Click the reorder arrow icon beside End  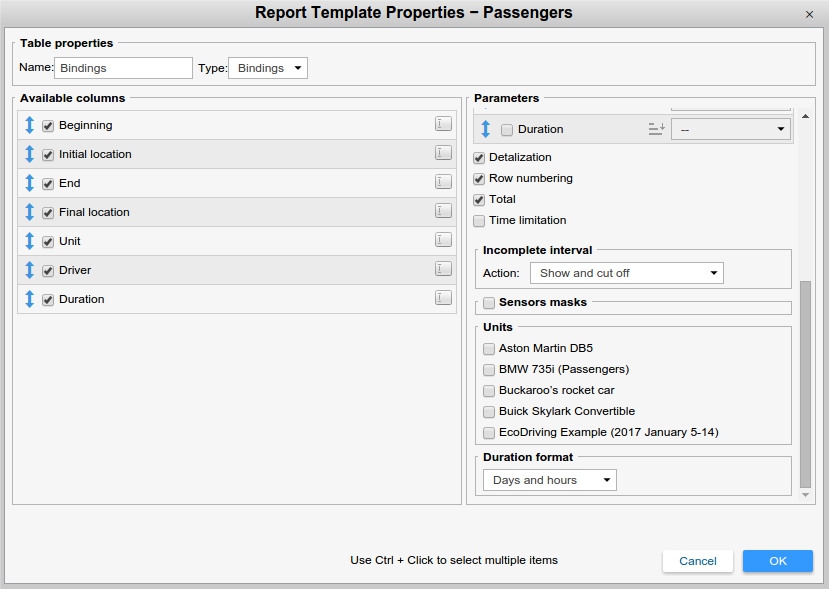(30, 183)
